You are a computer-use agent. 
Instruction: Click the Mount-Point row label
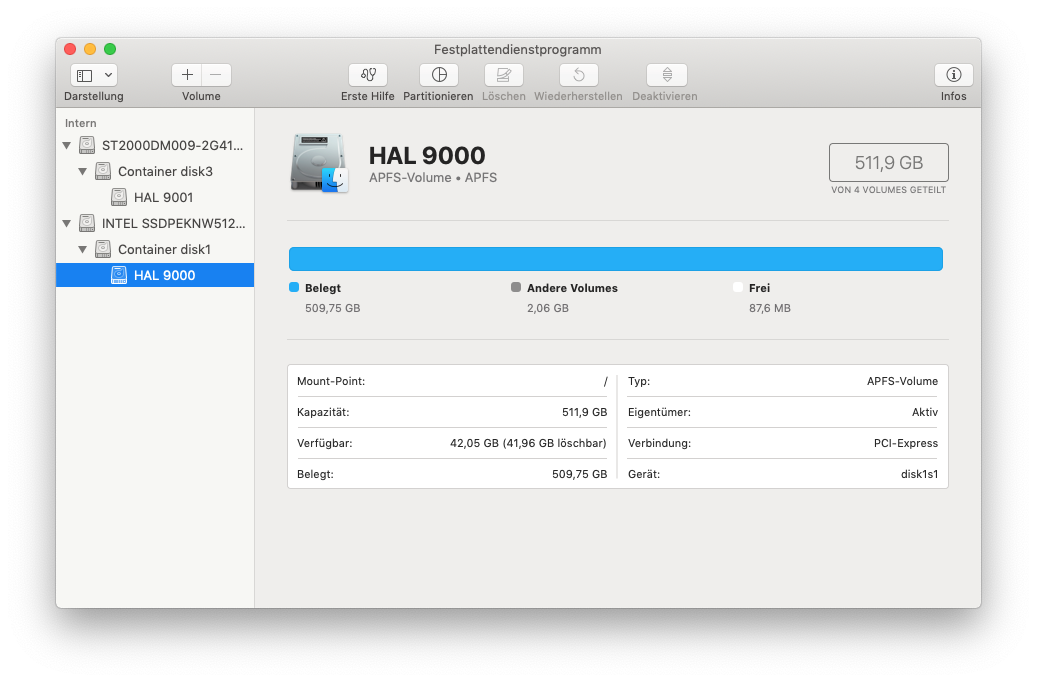[x=331, y=381]
